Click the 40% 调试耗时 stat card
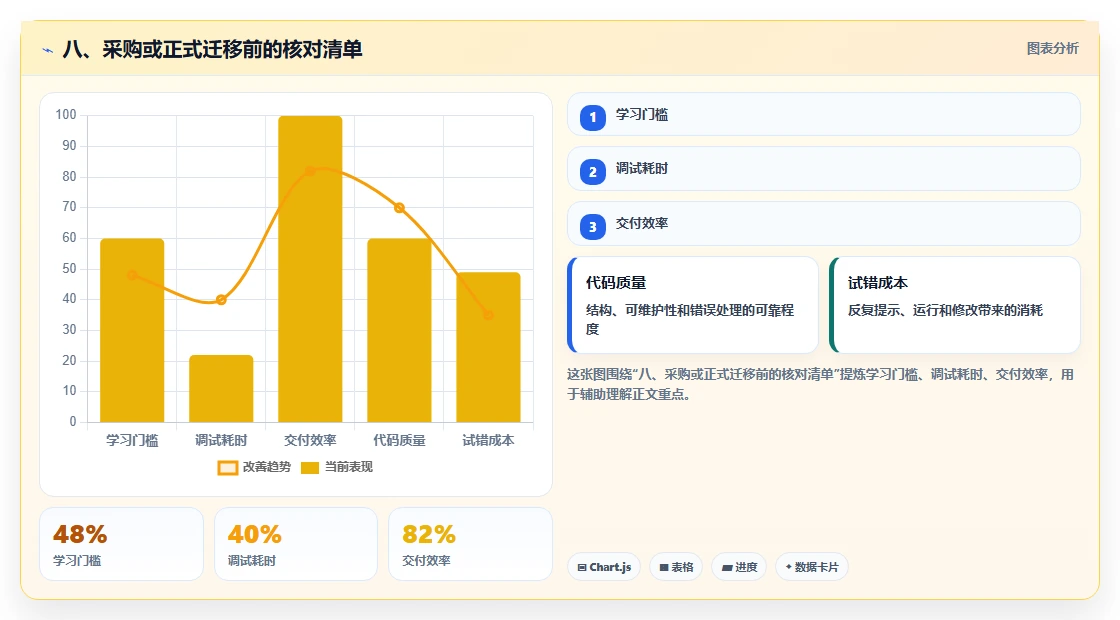 296,544
